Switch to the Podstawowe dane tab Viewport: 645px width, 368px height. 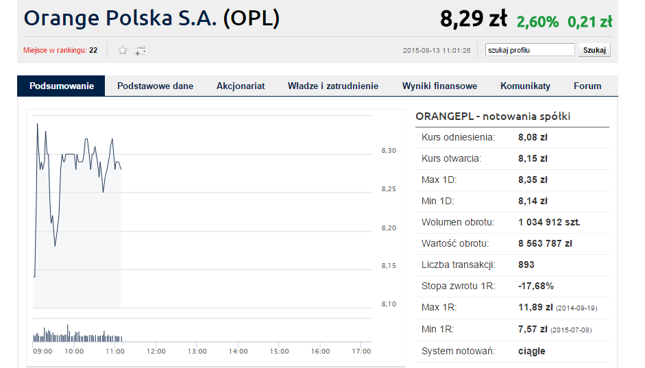pos(155,86)
